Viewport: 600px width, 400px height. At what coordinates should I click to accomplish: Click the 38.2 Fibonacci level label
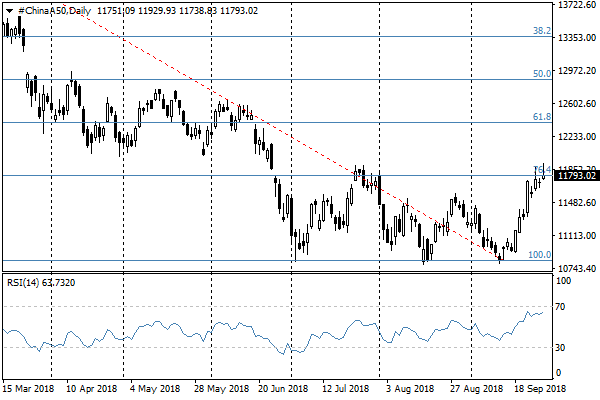pos(541,31)
